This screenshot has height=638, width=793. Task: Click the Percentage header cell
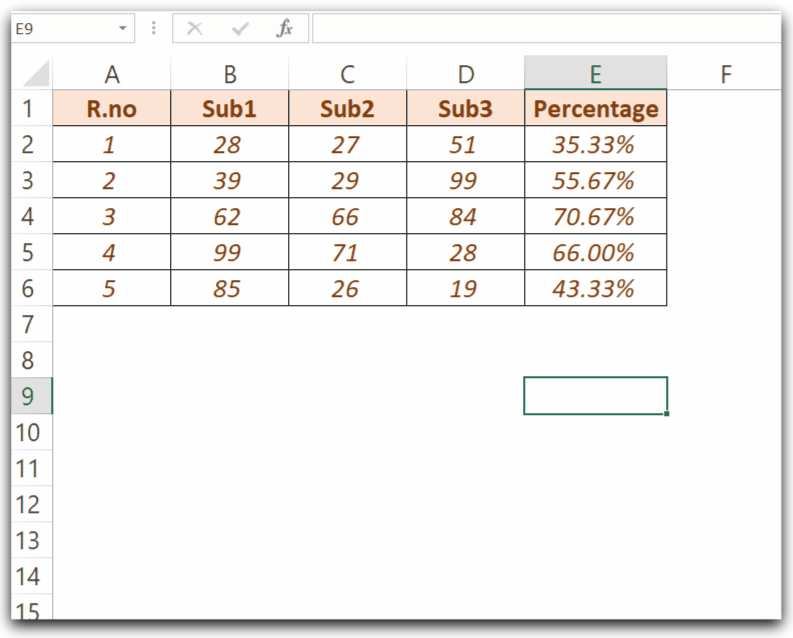pyautogui.click(x=596, y=108)
